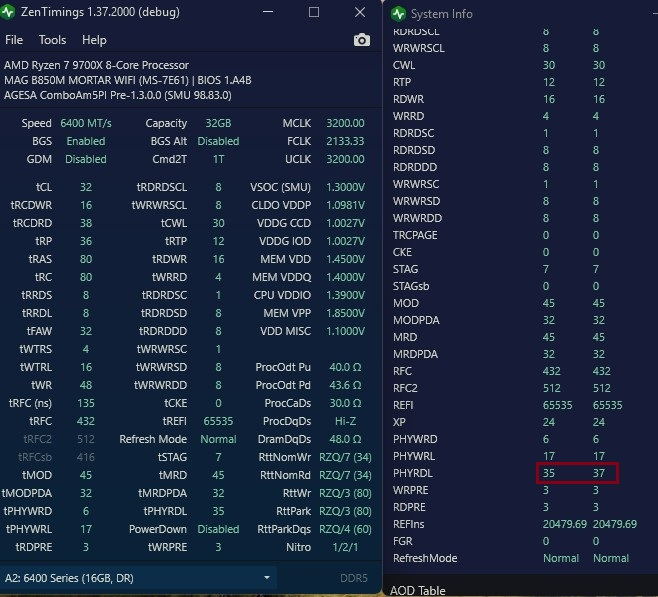The width and height of the screenshot is (658, 597).
Task: Click the STAGsb row label in System Info
Action: point(411,286)
